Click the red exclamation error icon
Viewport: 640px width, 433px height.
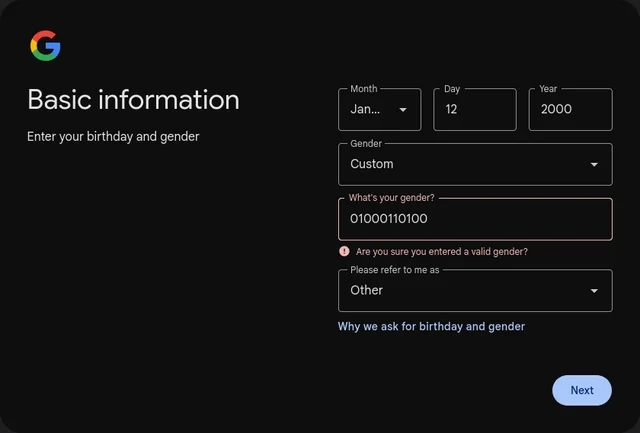coord(344,251)
